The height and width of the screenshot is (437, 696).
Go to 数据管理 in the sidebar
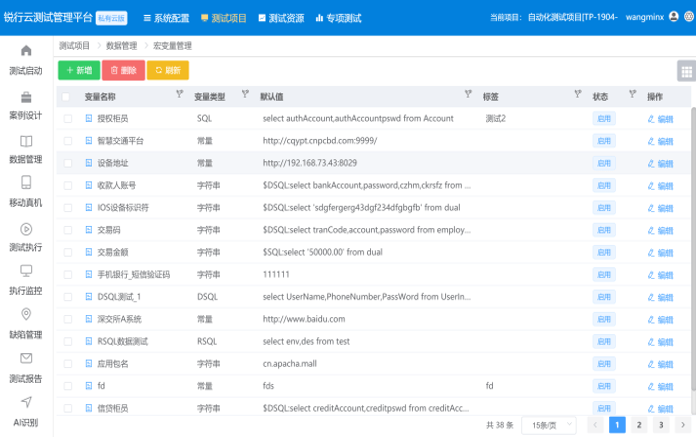(x=26, y=149)
